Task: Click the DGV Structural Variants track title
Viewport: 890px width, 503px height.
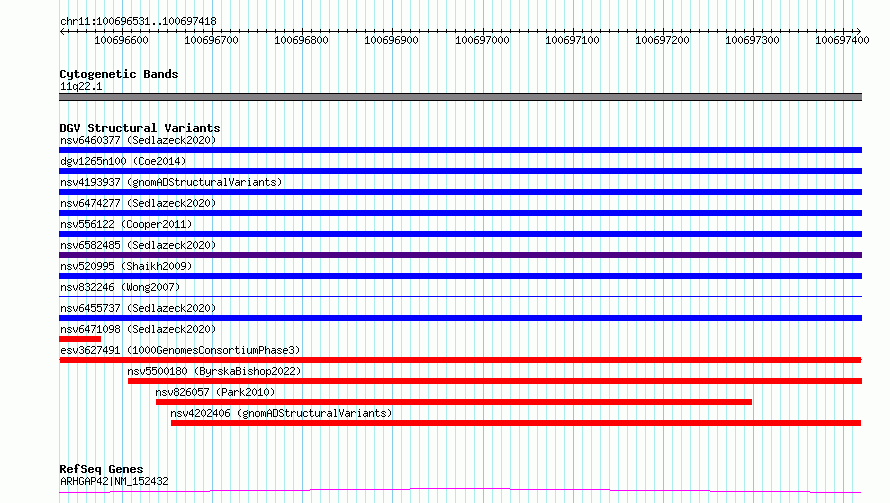Action: click(140, 128)
